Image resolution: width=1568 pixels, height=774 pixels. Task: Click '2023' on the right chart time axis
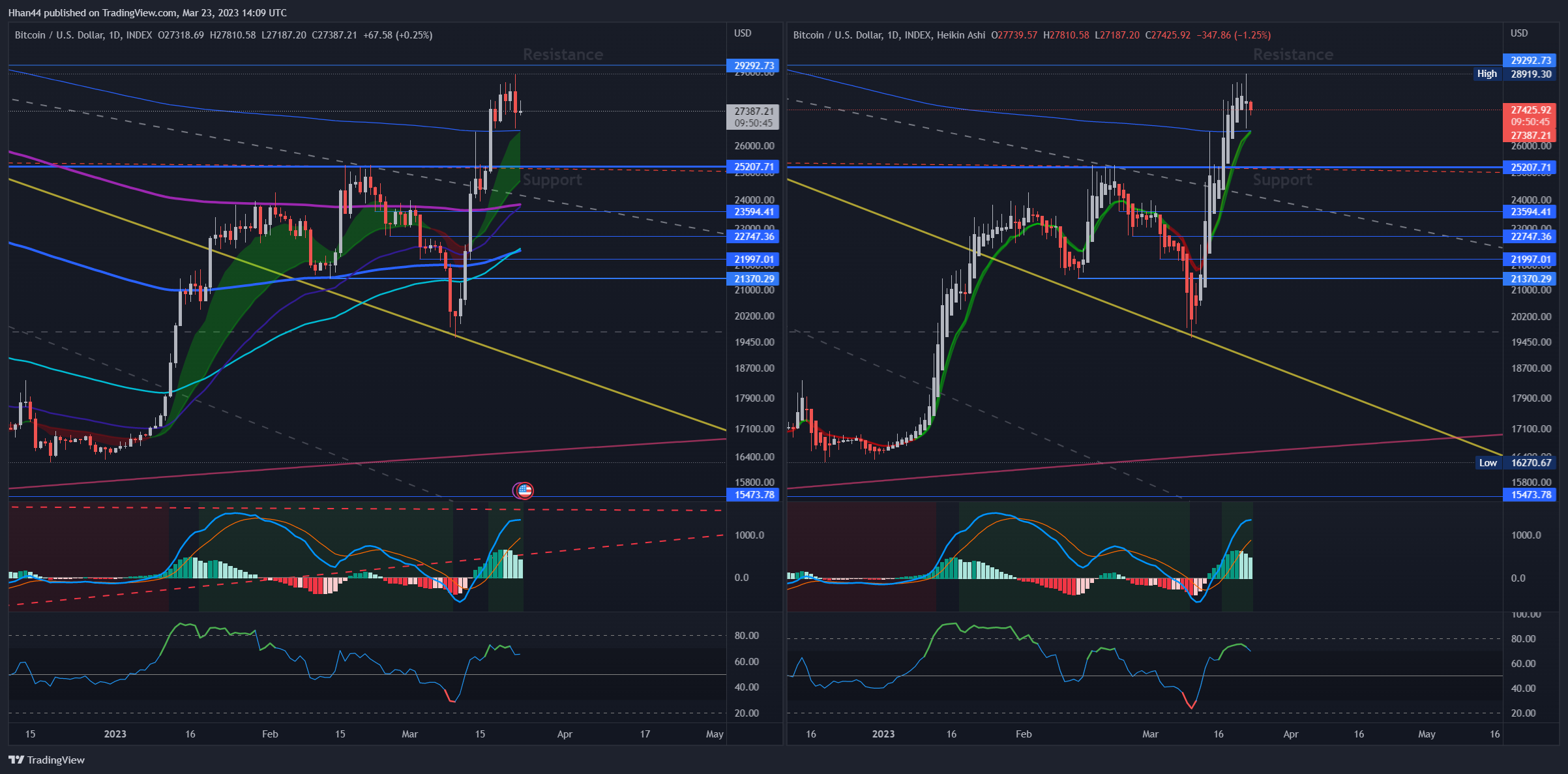[x=883, y=734]
